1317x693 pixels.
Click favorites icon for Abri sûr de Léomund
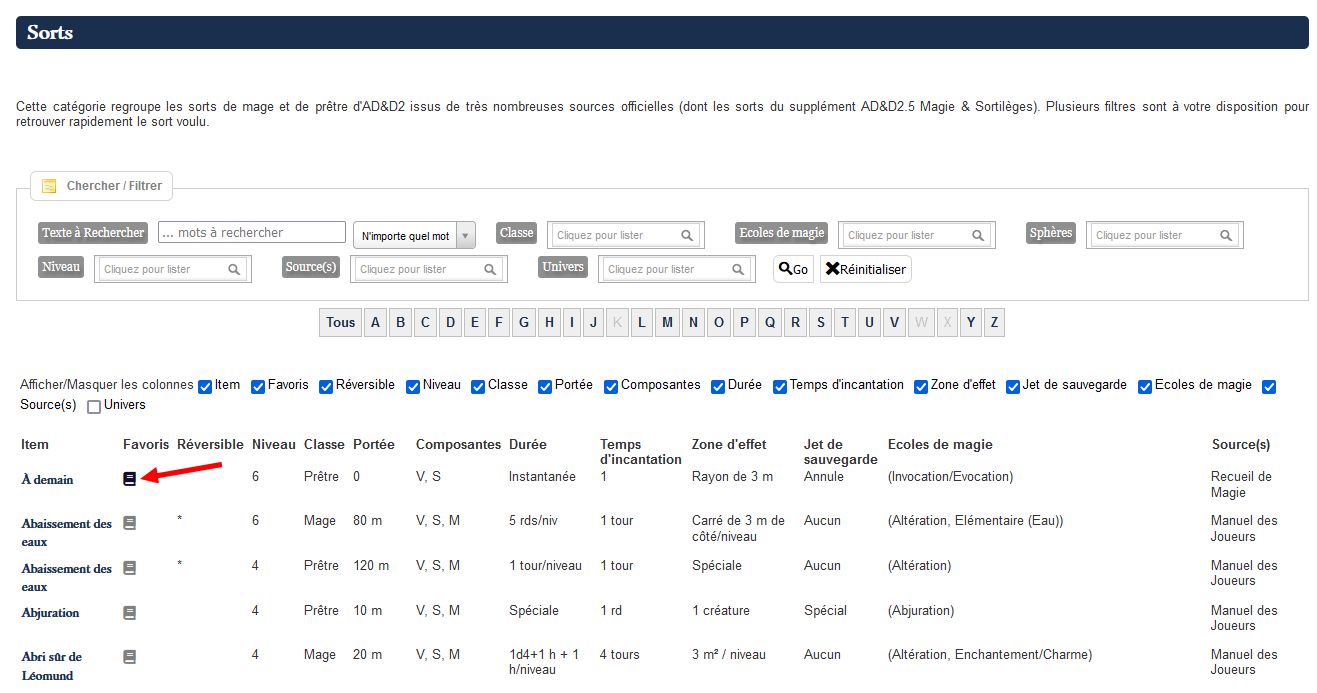[129, 657]
